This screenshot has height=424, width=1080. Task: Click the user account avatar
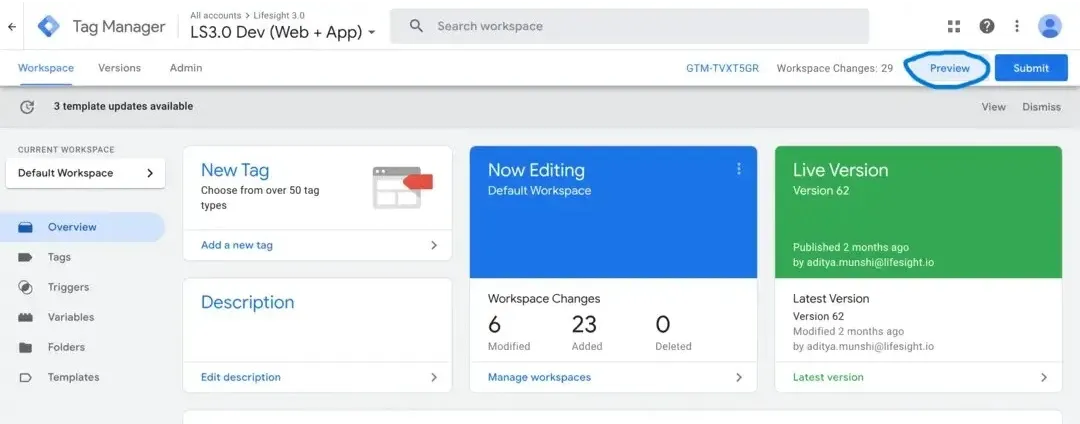(1050, 26)
